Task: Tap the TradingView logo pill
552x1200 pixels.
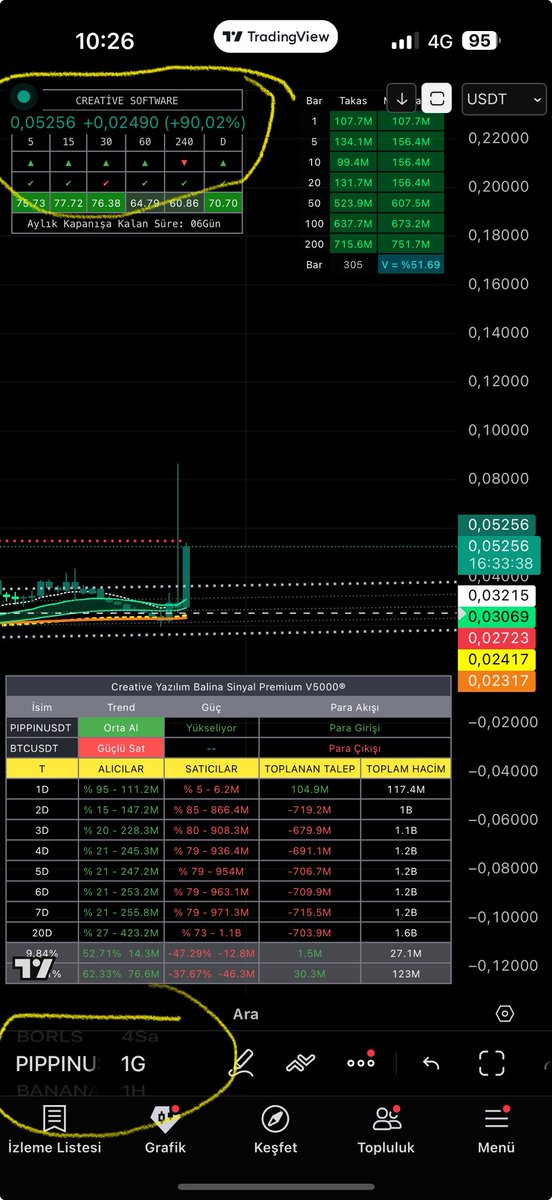Action: click(x=276, y=36)
